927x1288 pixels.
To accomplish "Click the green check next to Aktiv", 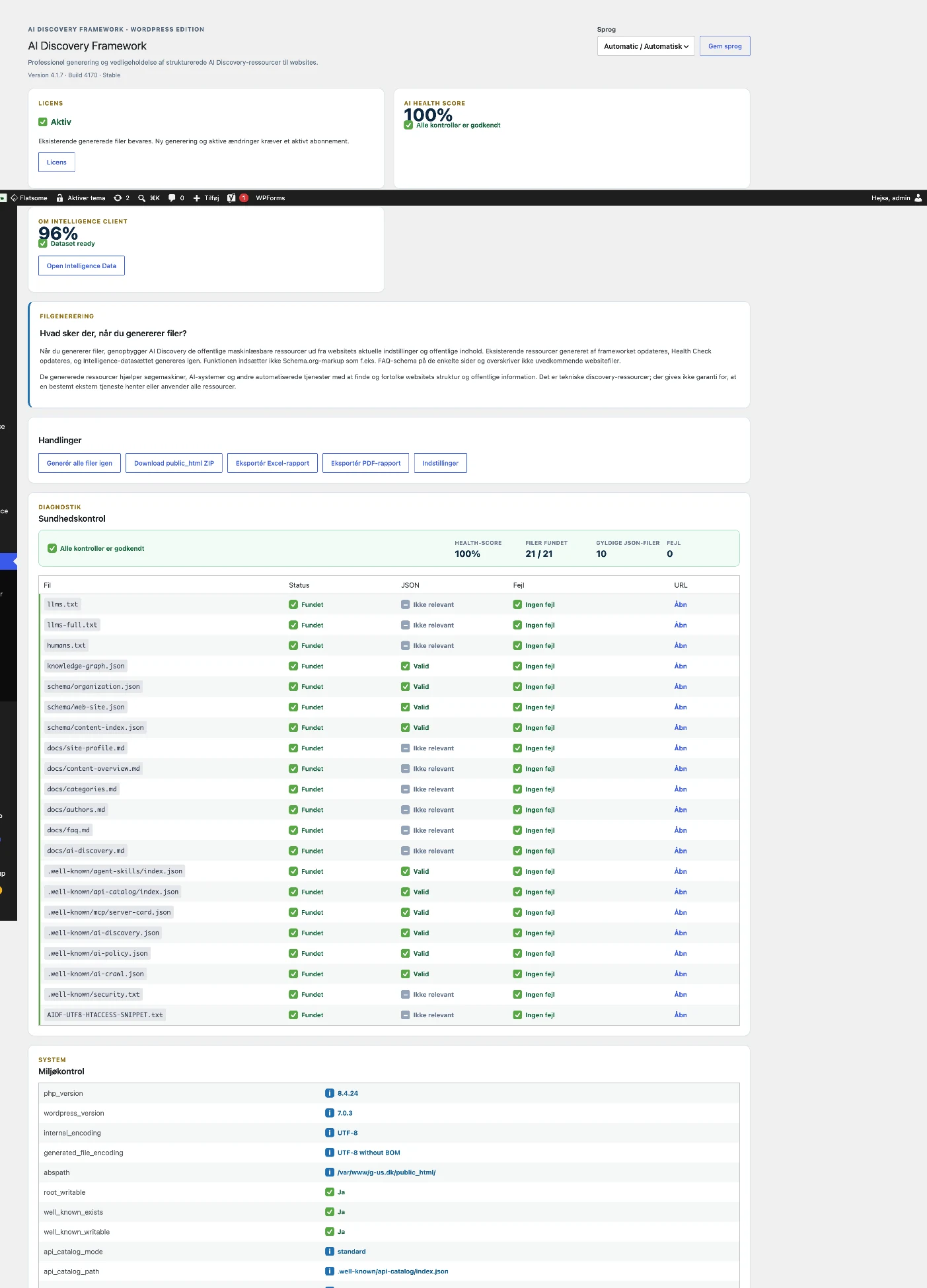I will pyautogui.click(x=43, y=122).
